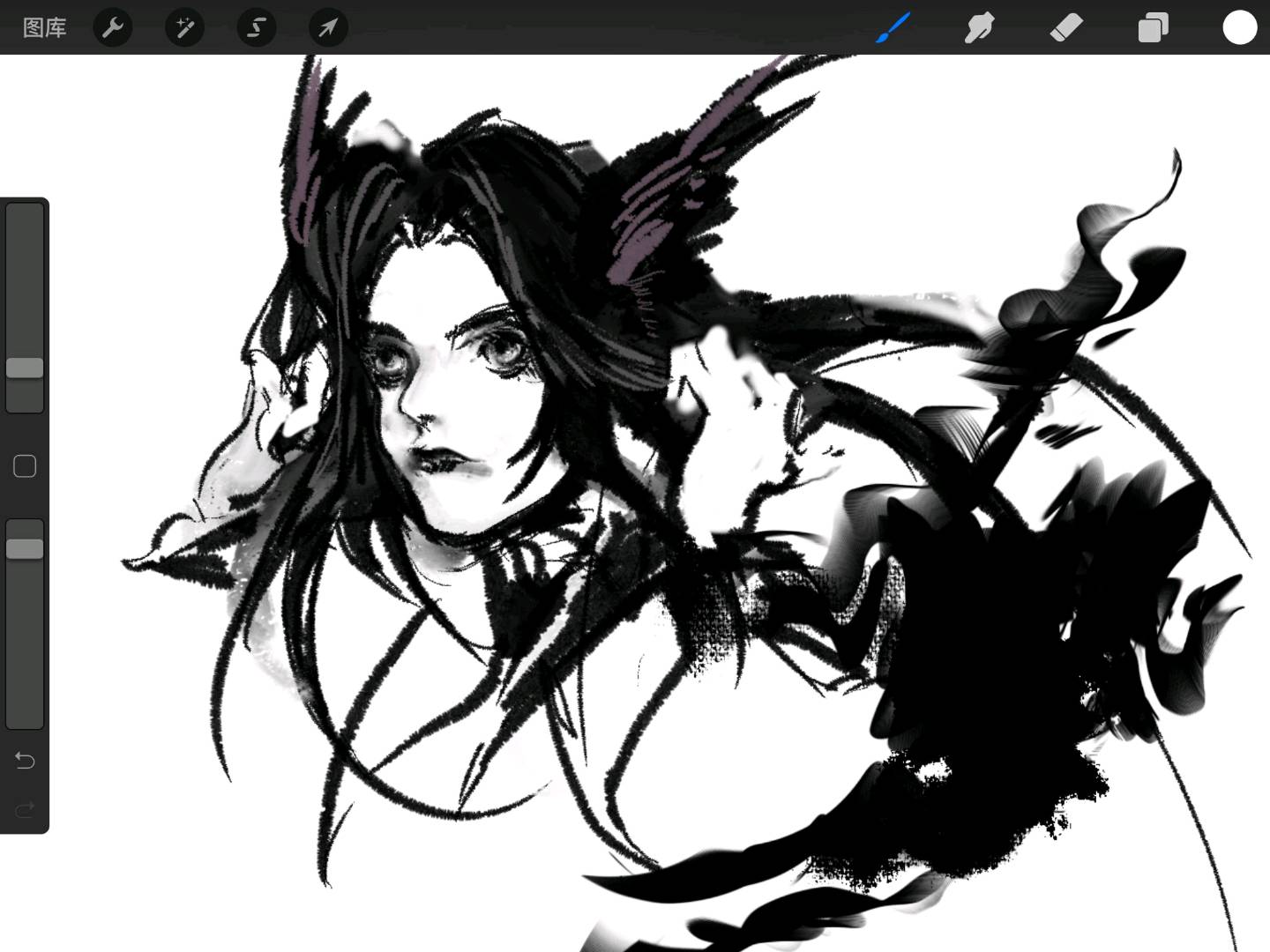Select the Smudge tool

979,28
